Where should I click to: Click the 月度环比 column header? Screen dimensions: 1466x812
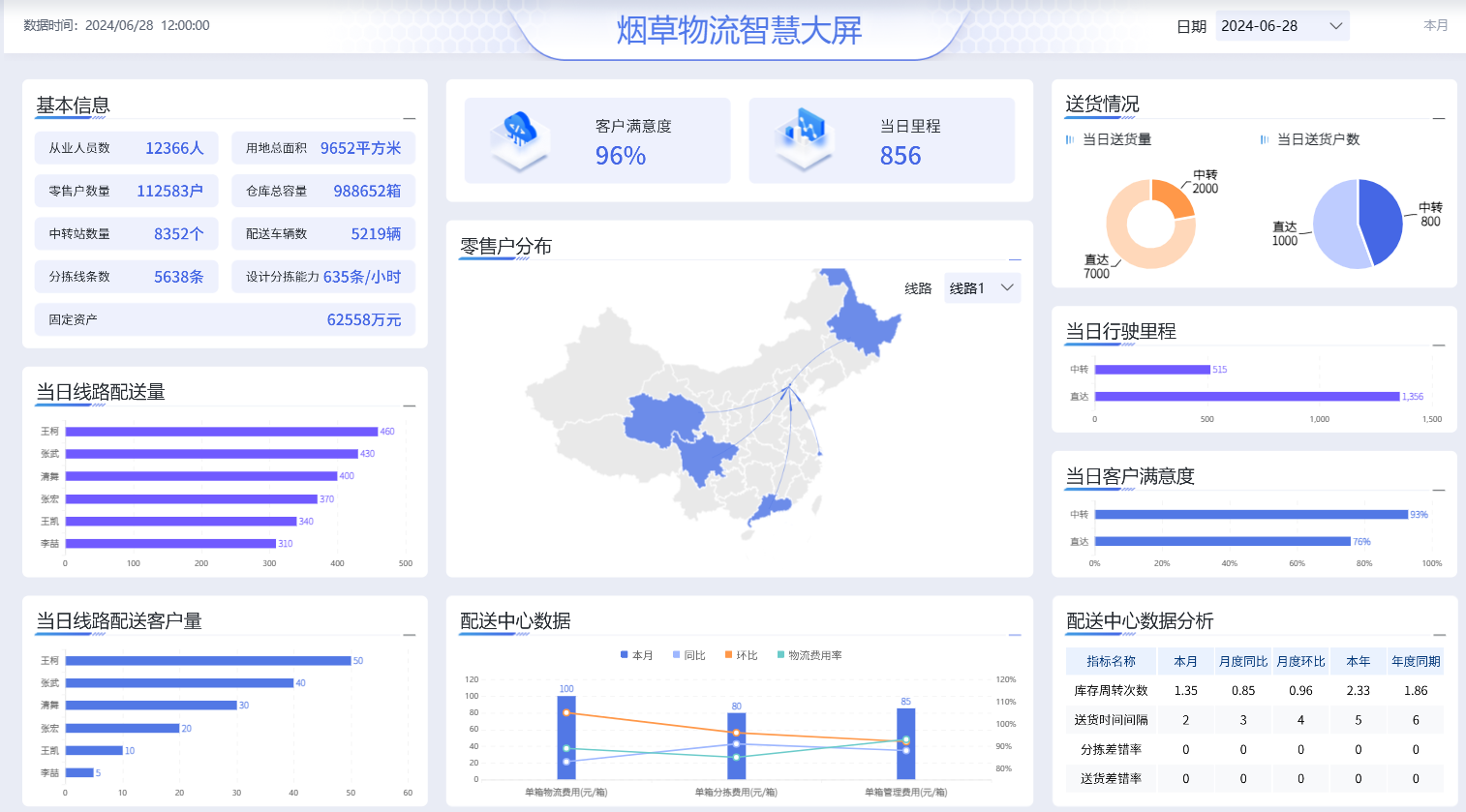[1300, 661]
